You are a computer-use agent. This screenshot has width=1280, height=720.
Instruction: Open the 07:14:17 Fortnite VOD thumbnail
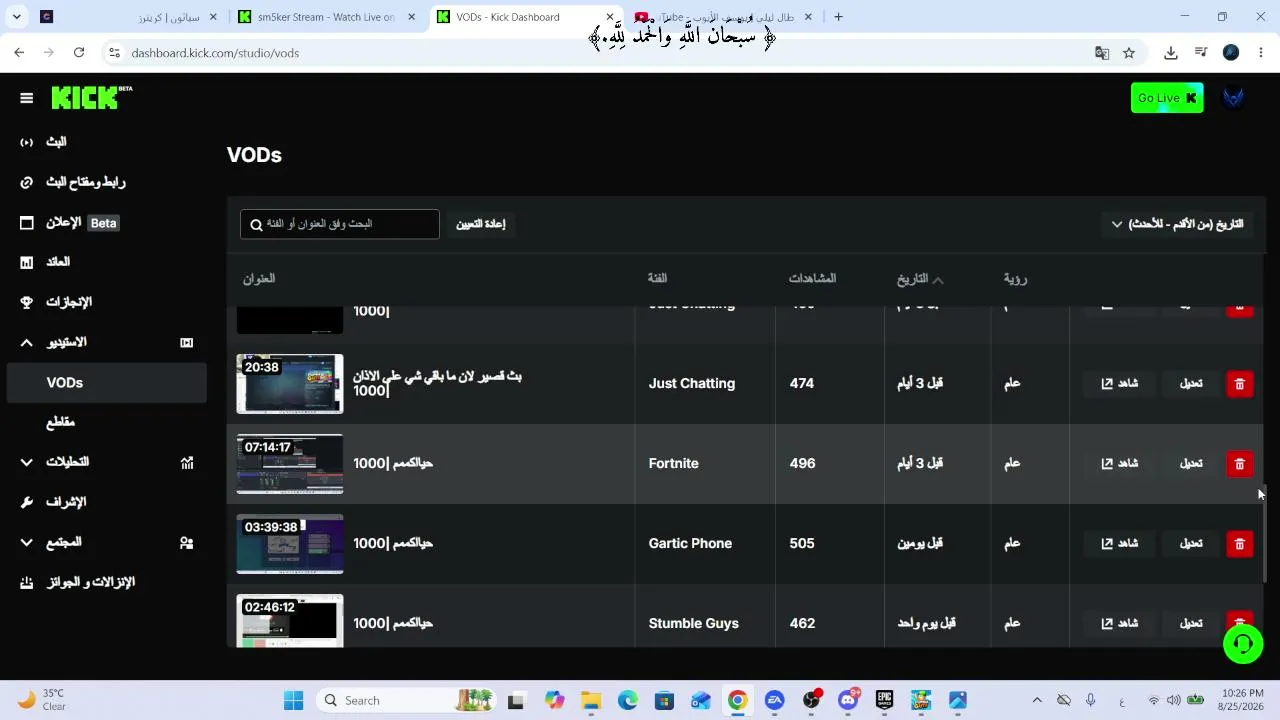point(290,464)
